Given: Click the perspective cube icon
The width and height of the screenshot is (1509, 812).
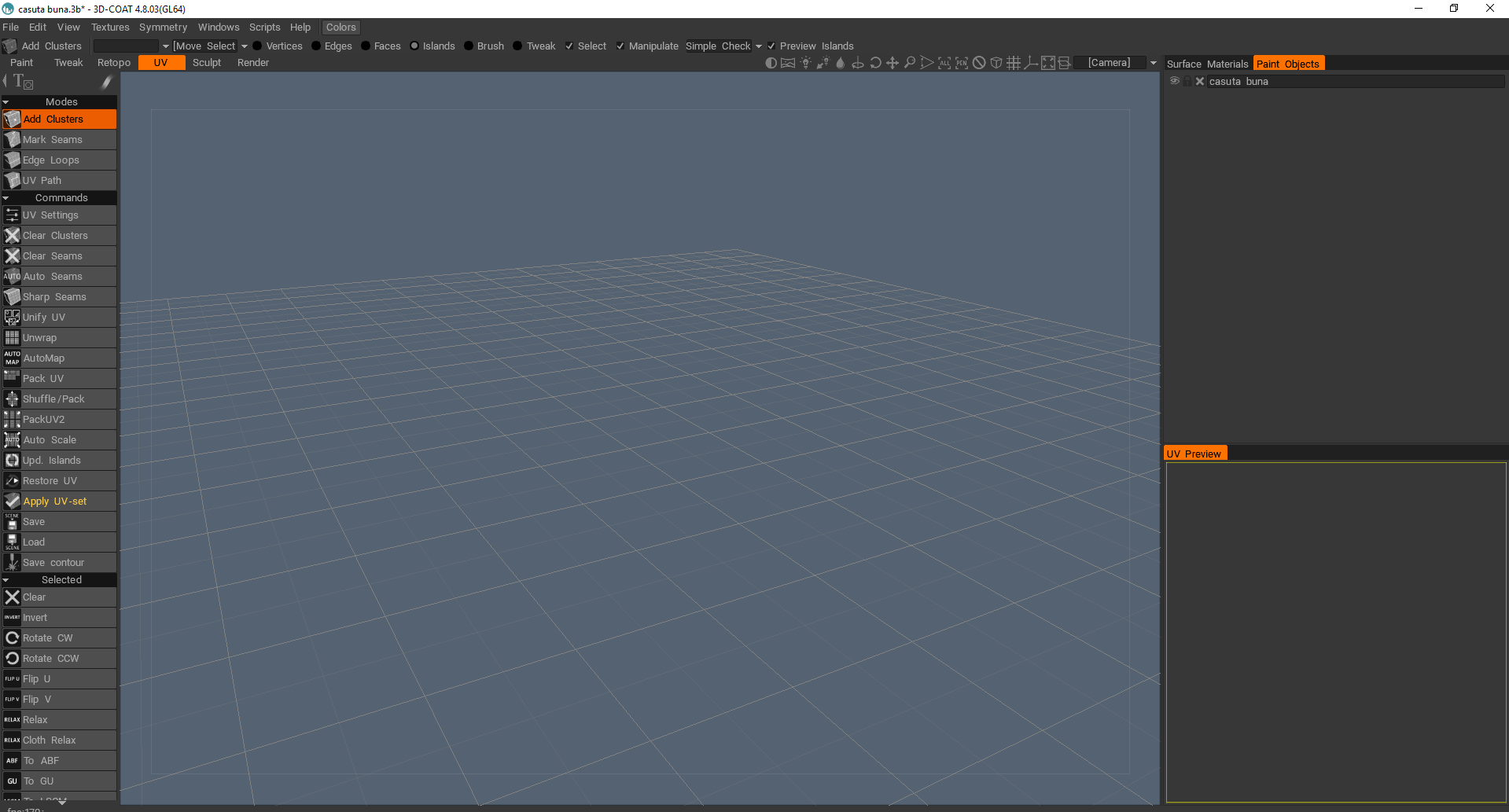Looking at the screenshot, I should (x=996, y=63).
